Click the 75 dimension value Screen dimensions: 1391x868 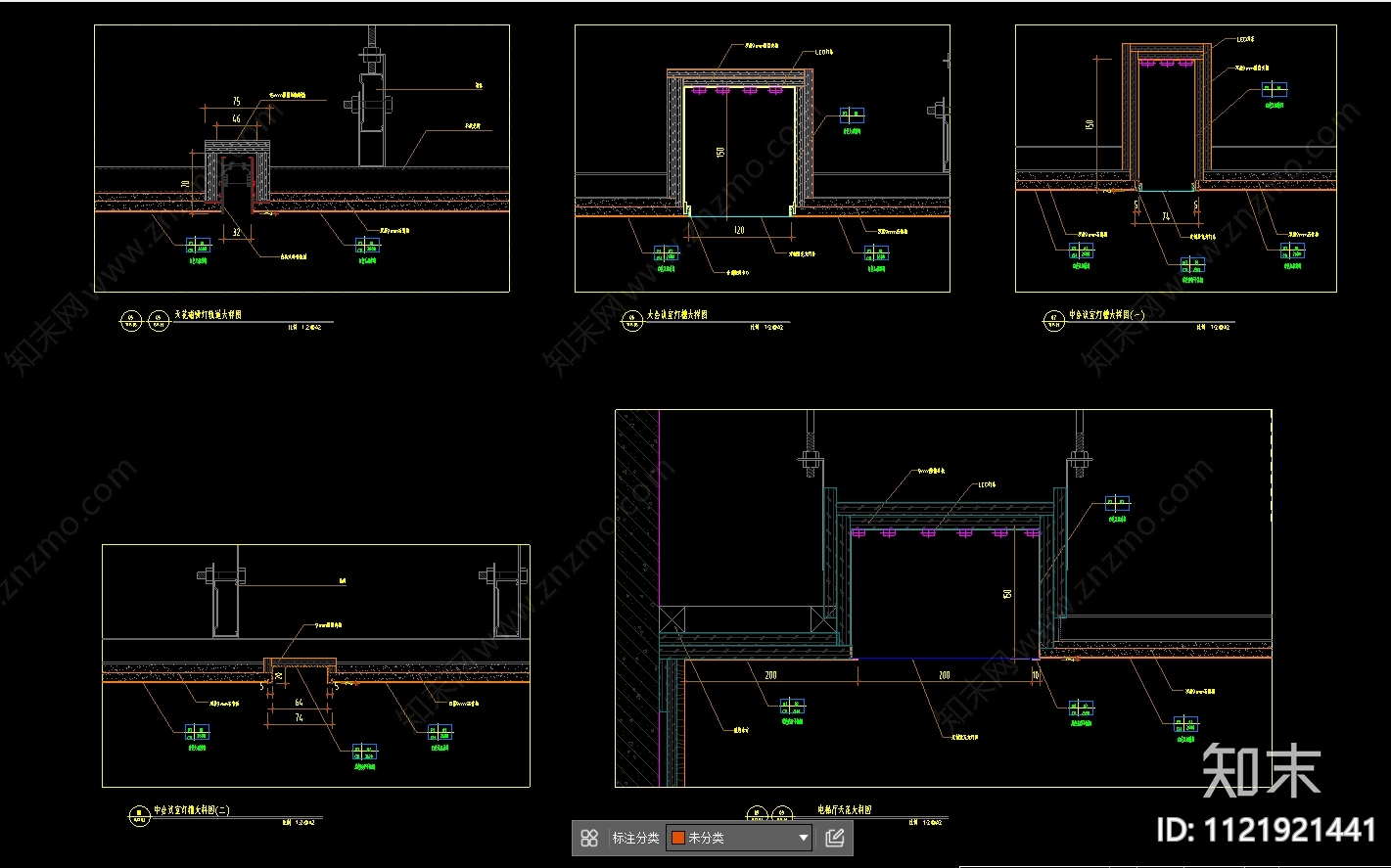click(x=236, y=102)
